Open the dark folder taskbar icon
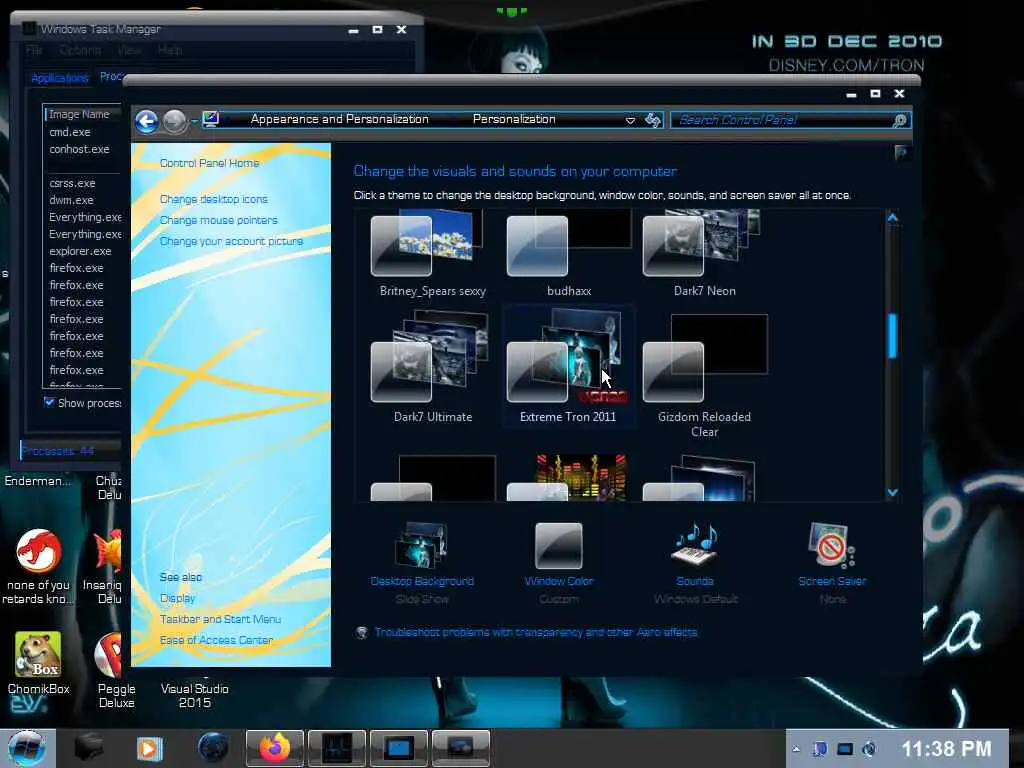Screen dimensions: 1024x768 click(88, 748)
